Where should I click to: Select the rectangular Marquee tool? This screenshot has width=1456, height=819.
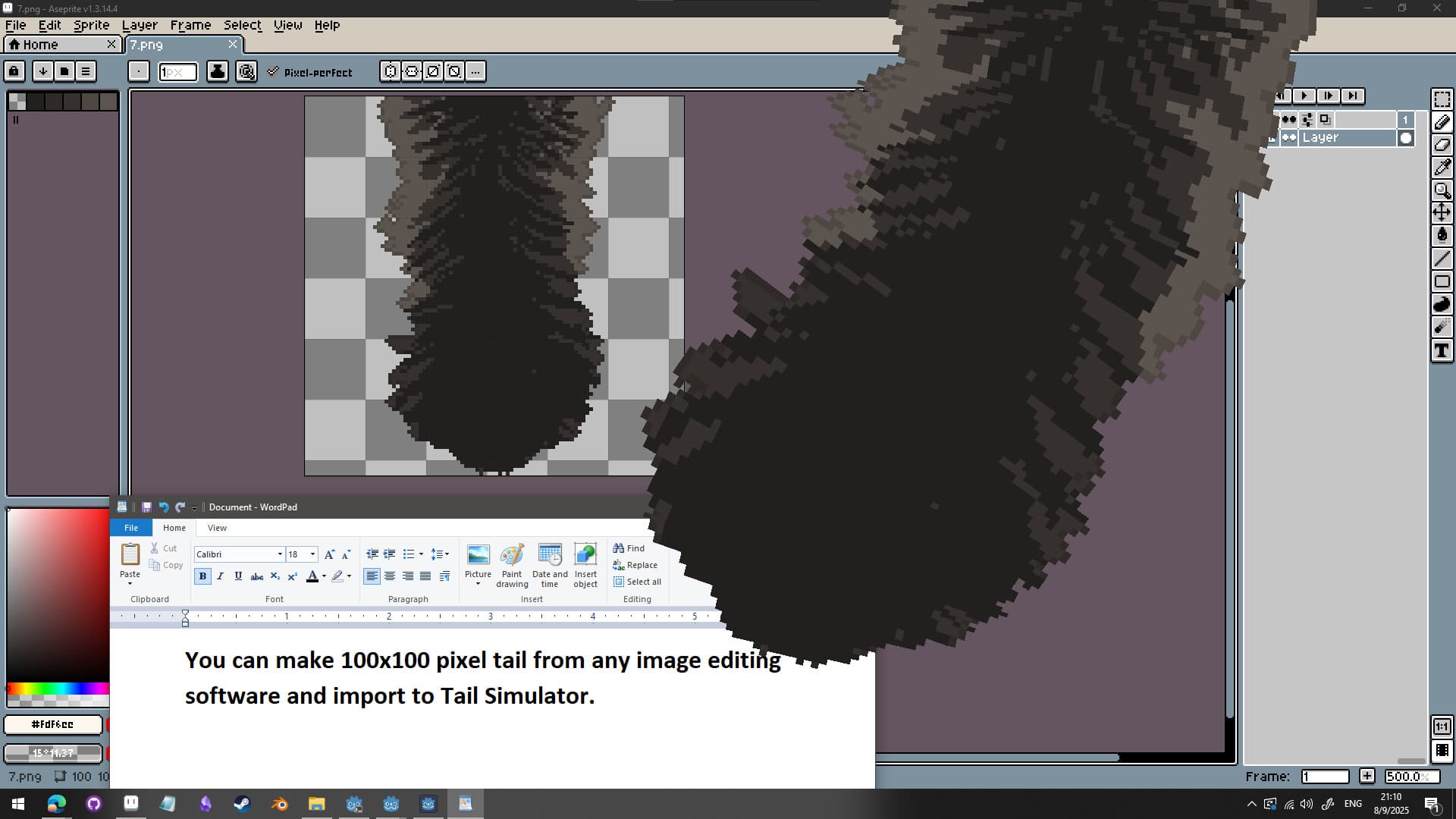pyautogui.click(x=1442, y=99)
